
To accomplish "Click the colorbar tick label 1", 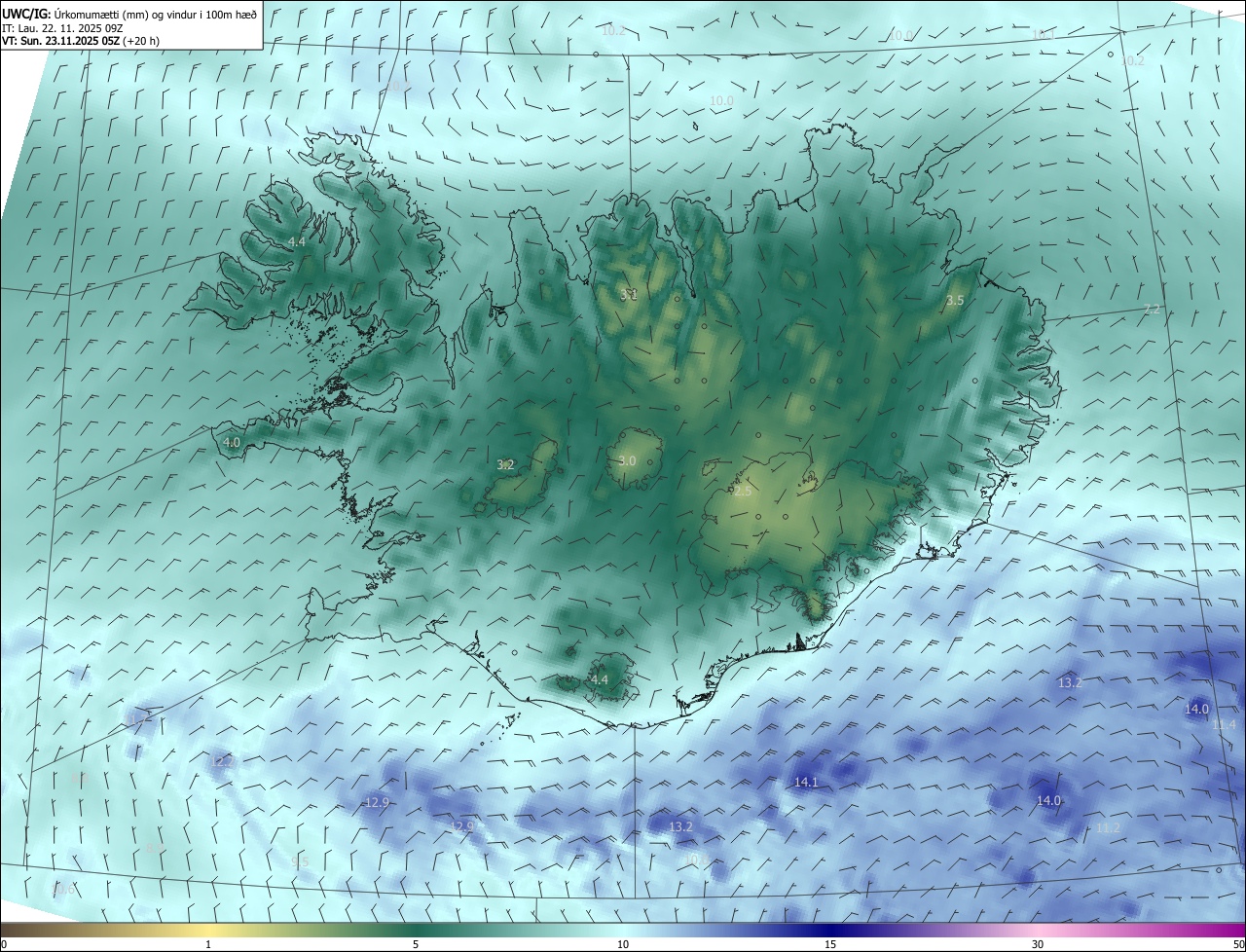I will pos(209,944).
